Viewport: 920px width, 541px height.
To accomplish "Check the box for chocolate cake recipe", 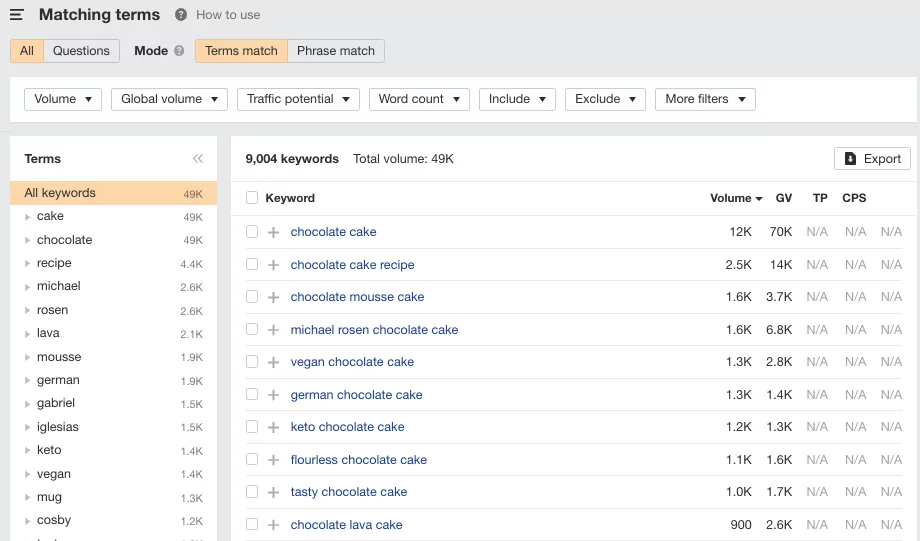I will click(x=252, y=265).
